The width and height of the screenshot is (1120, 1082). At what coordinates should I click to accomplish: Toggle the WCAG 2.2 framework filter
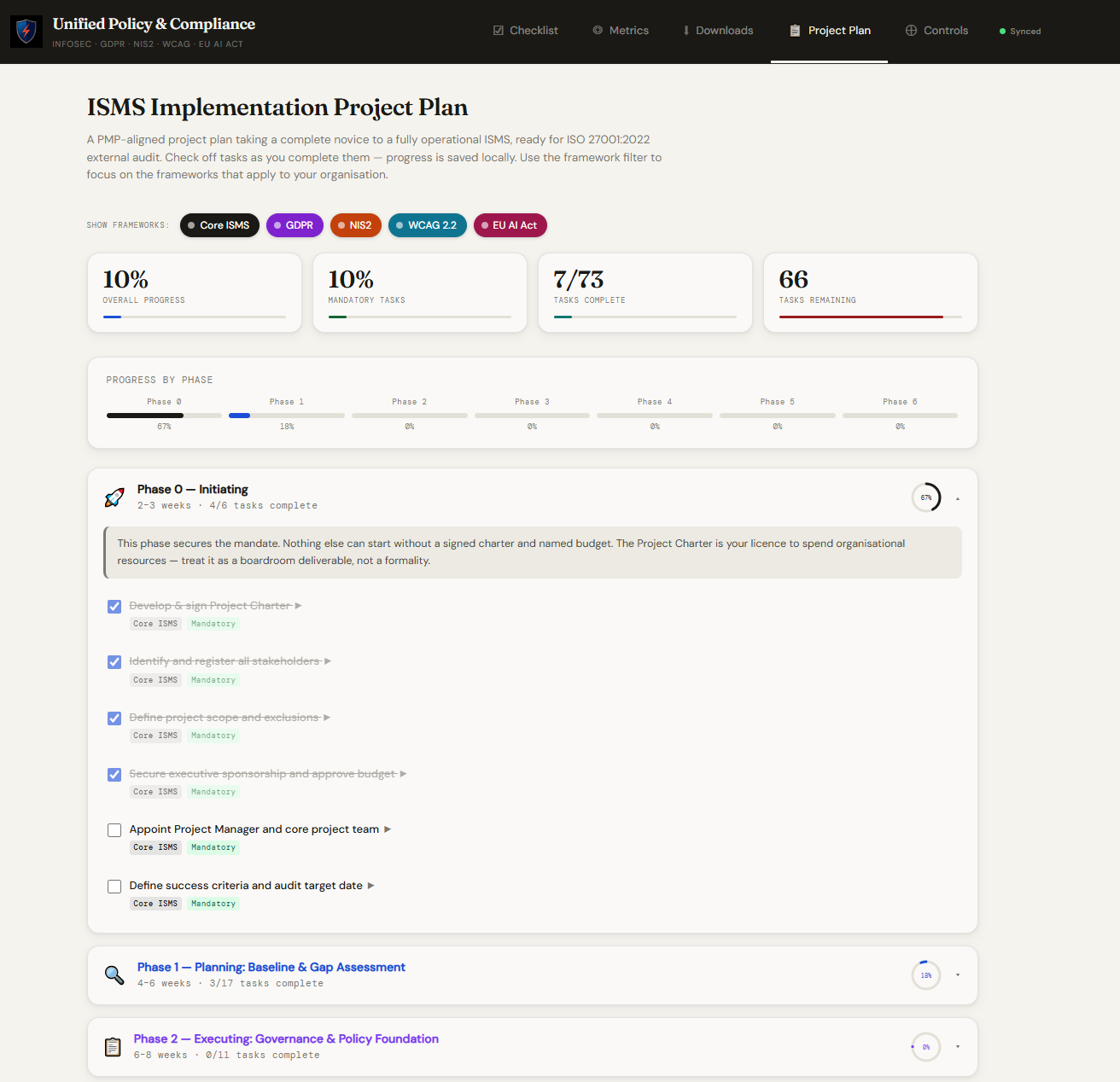point(428,225)
